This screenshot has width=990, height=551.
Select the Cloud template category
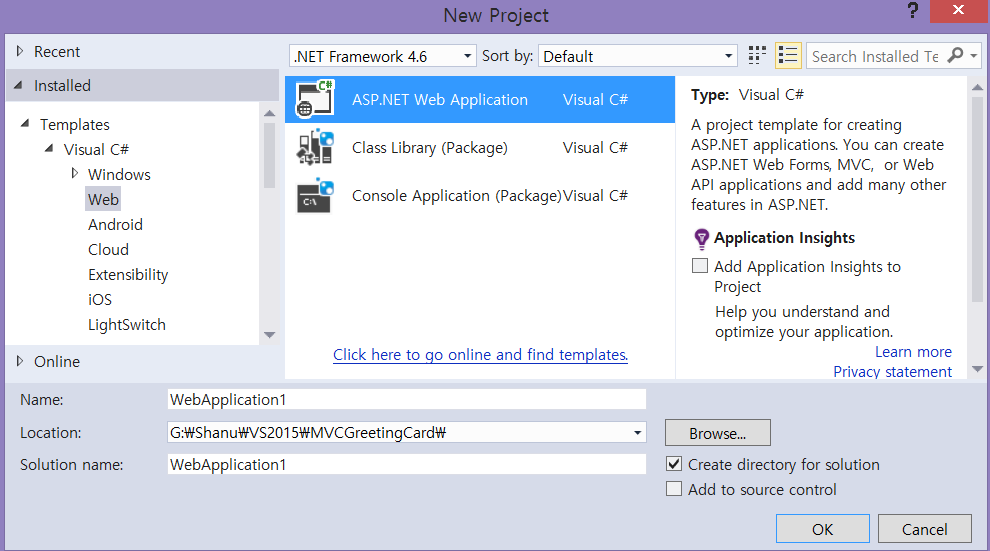(108, 249)
